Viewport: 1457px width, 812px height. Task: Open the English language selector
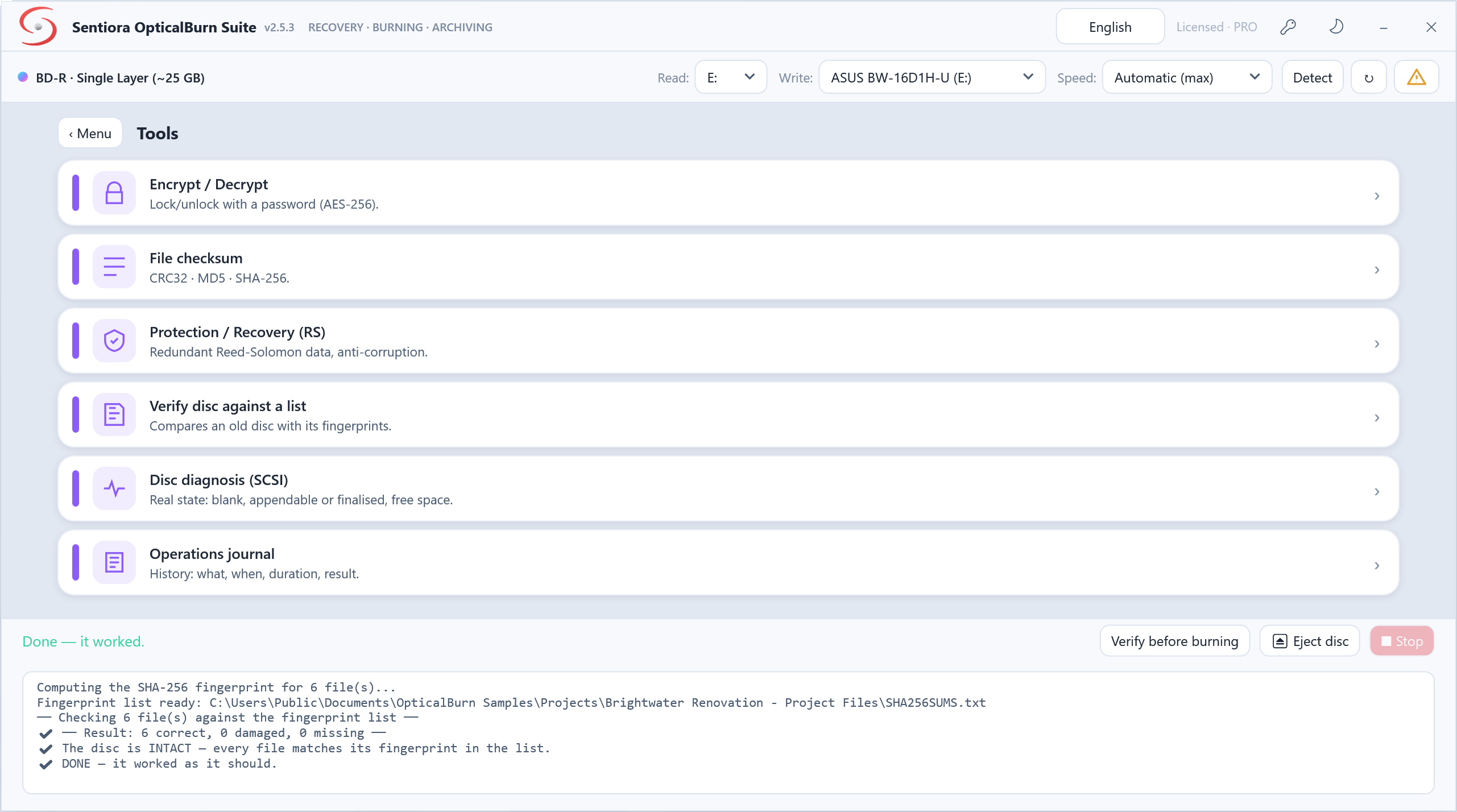(1110, 27)
